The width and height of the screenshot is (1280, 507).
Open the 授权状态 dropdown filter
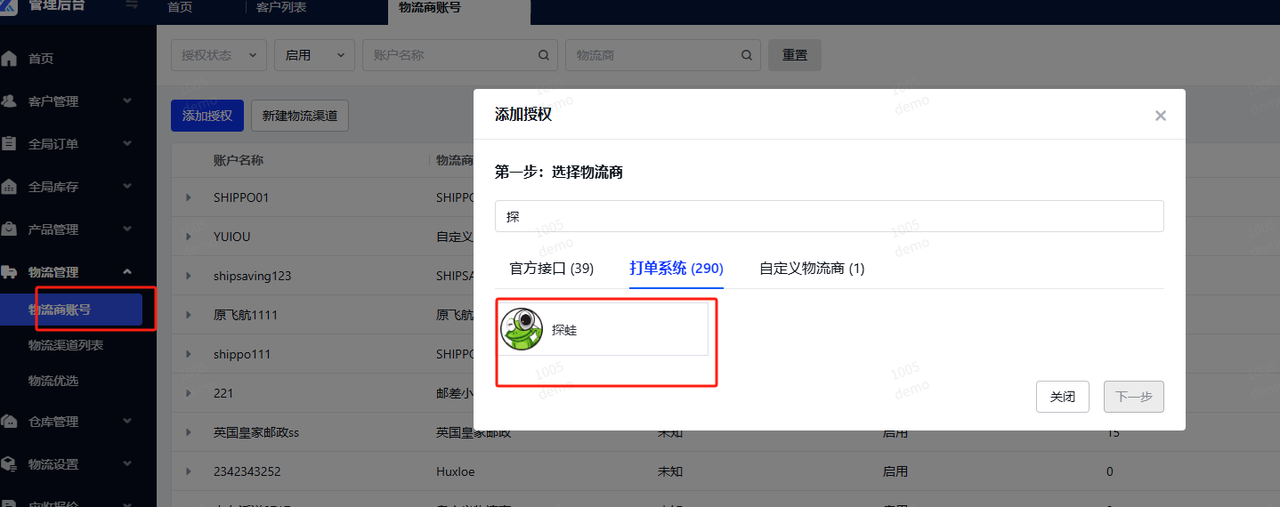[x=219, y=55]
